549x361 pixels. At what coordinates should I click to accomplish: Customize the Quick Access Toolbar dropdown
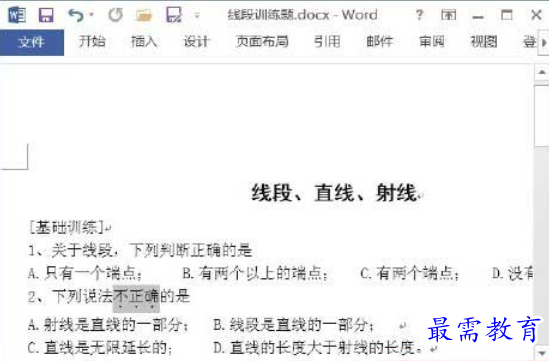pyautogui.click(x=197, y=15)
